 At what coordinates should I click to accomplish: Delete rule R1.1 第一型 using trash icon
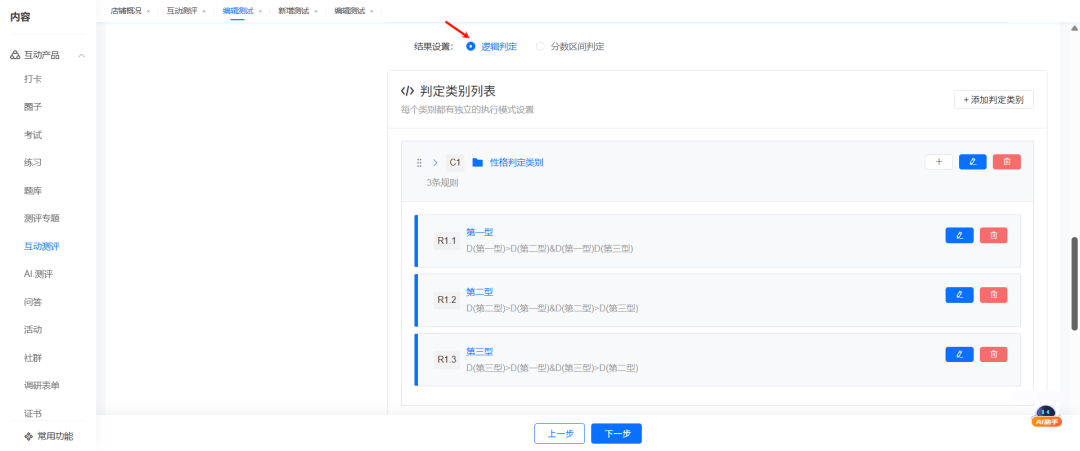tap(993, 235)
